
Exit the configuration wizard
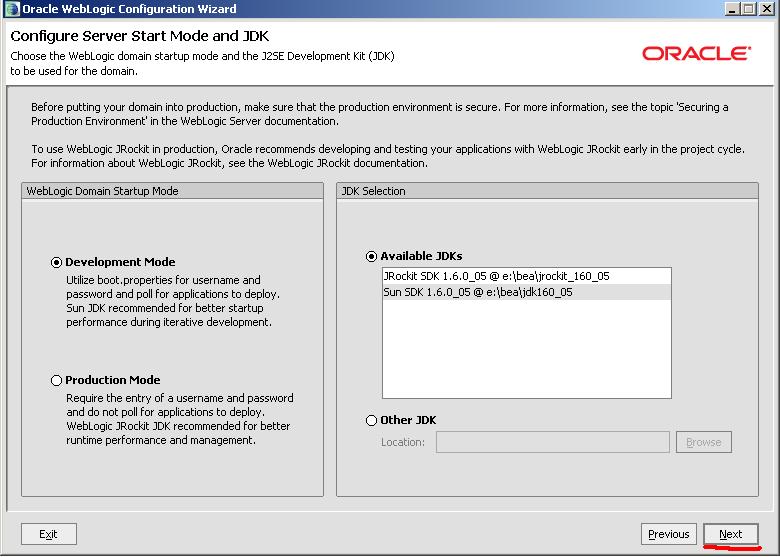pos(49,534)
